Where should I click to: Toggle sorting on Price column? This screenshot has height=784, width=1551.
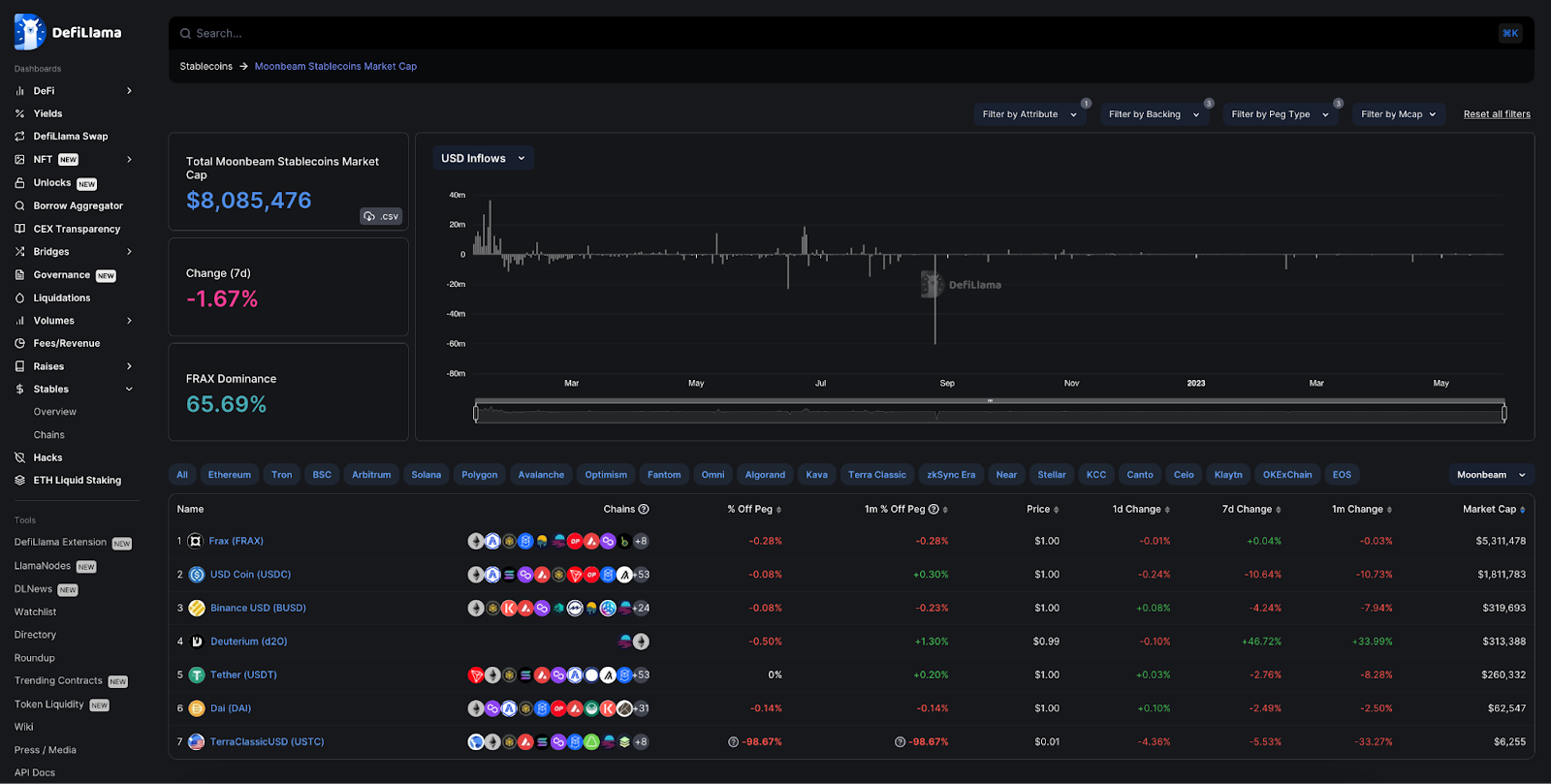pyautogui.click(x=1042, y=509)
